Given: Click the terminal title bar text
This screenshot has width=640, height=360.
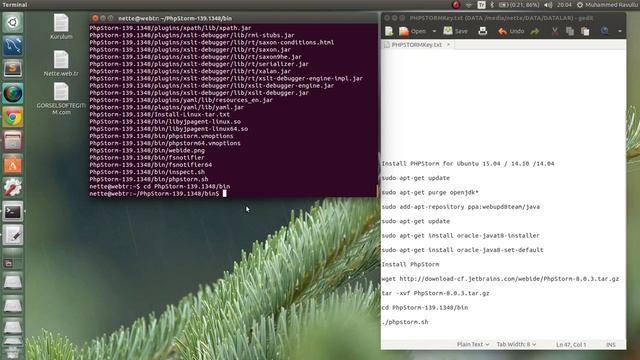Looking at the screenshot, I should pos(175,18).
